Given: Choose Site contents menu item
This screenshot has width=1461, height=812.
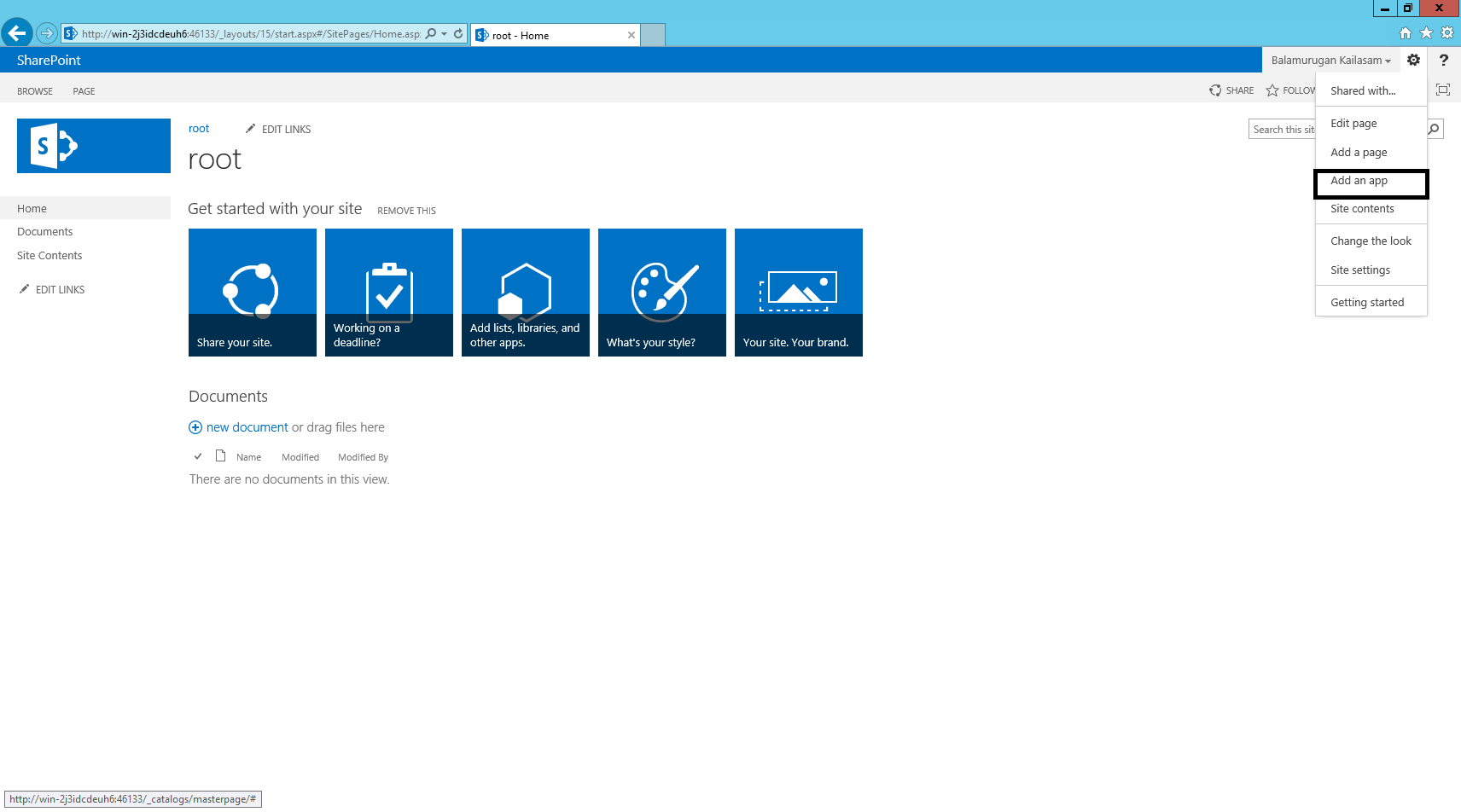Looking at the screenshot, I should pyautogui.click(x=1371, y=209).
